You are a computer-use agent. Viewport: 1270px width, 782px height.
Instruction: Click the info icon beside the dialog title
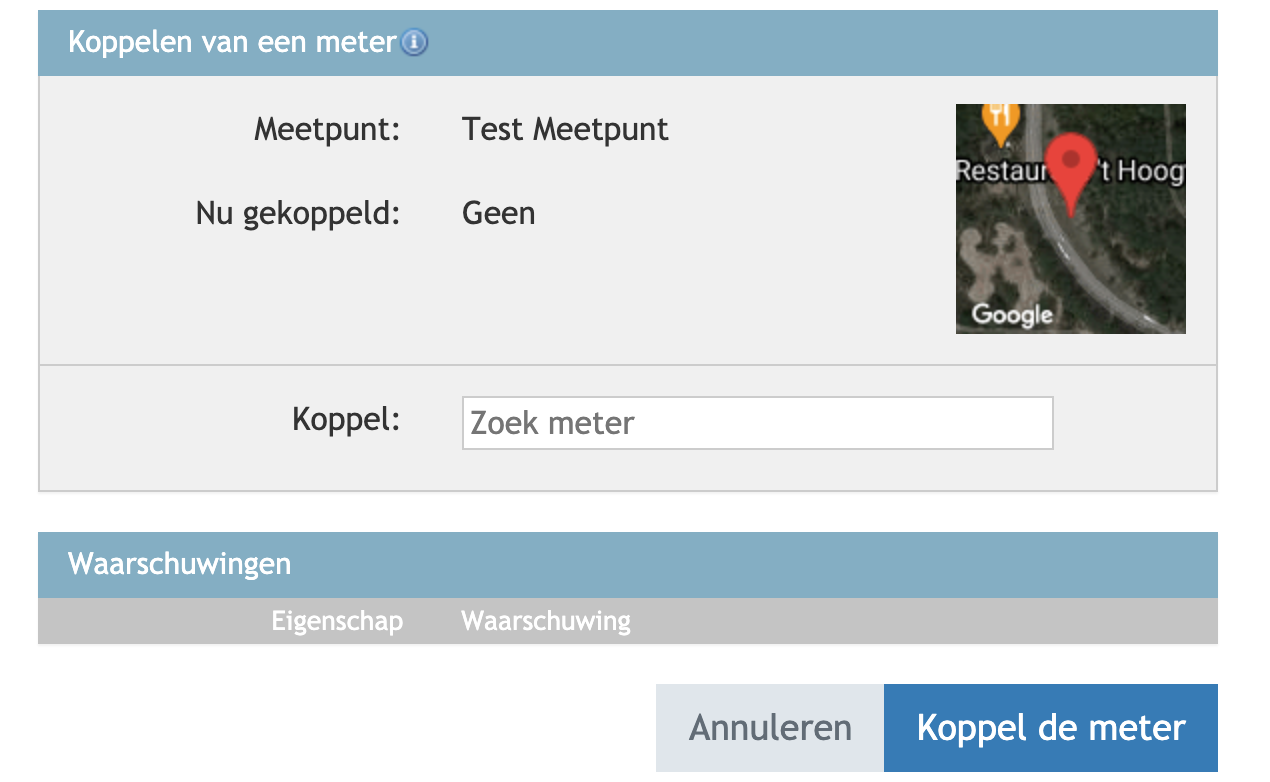click(x=413, y=43)
